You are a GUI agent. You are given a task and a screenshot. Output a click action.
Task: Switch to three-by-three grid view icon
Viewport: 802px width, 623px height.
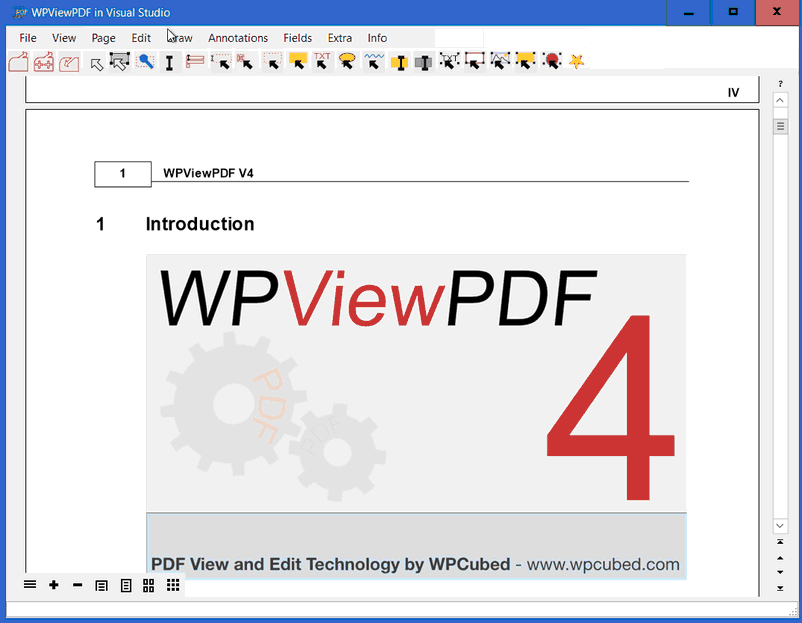tap(173, 585)
